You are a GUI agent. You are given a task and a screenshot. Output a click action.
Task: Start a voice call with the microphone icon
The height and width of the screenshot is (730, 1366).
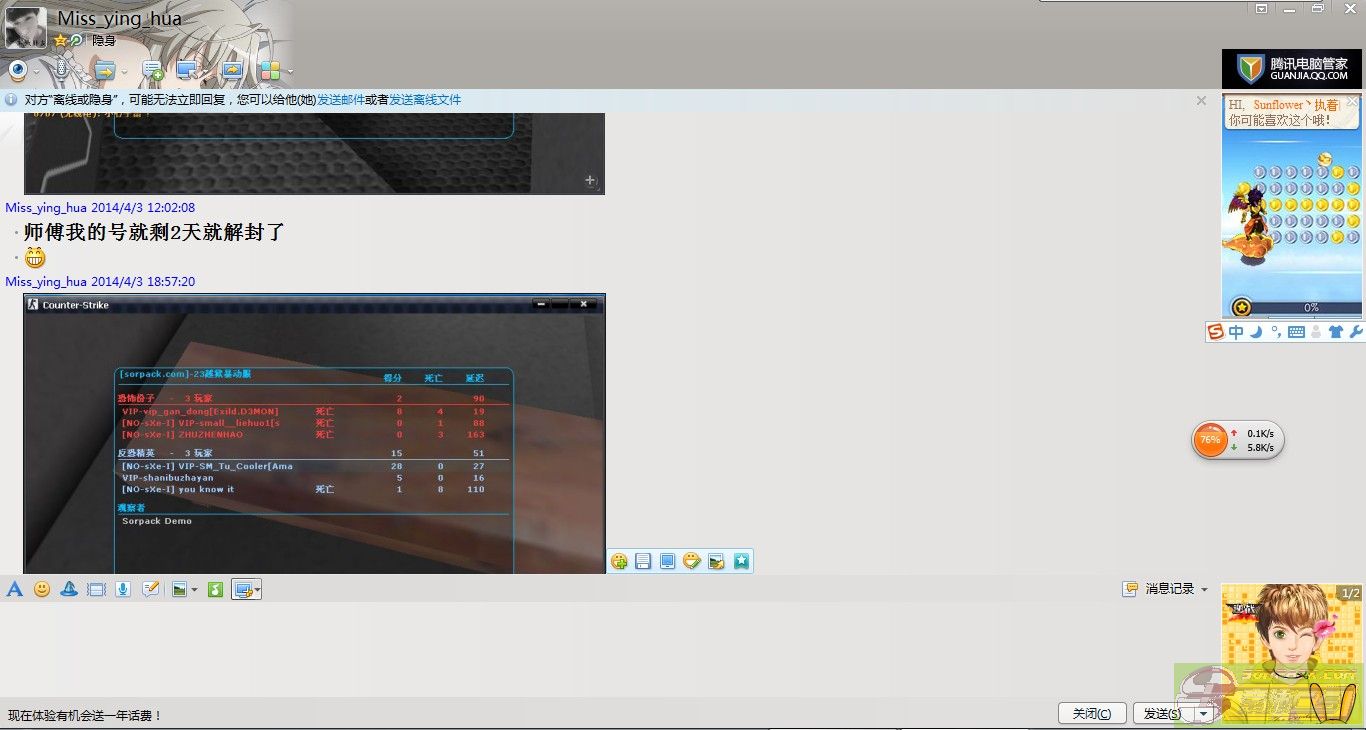(x=60, y=70)
